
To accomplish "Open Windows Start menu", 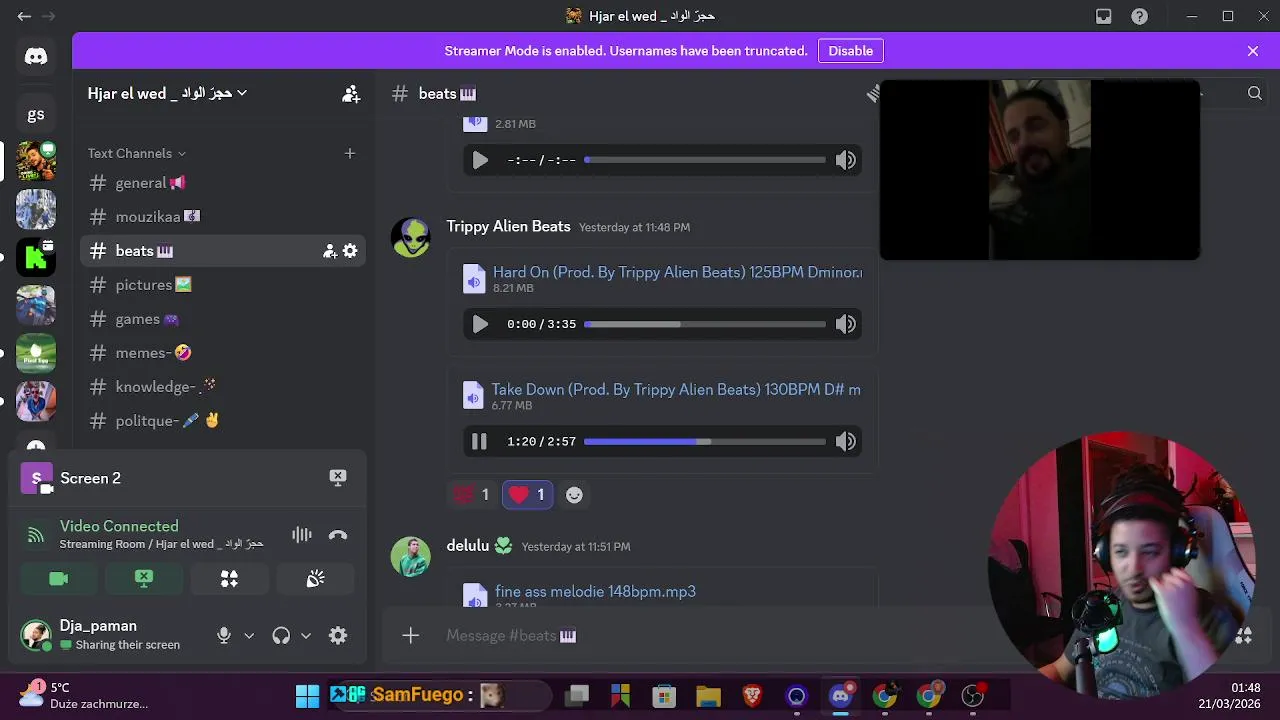I will 307,695.
